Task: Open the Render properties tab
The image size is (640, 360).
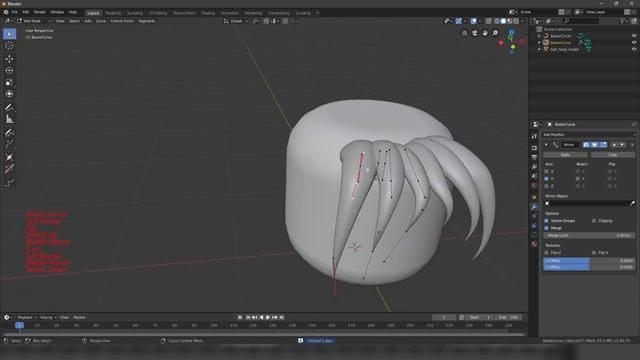Action: pyautogui.click(x=534, y=148)
